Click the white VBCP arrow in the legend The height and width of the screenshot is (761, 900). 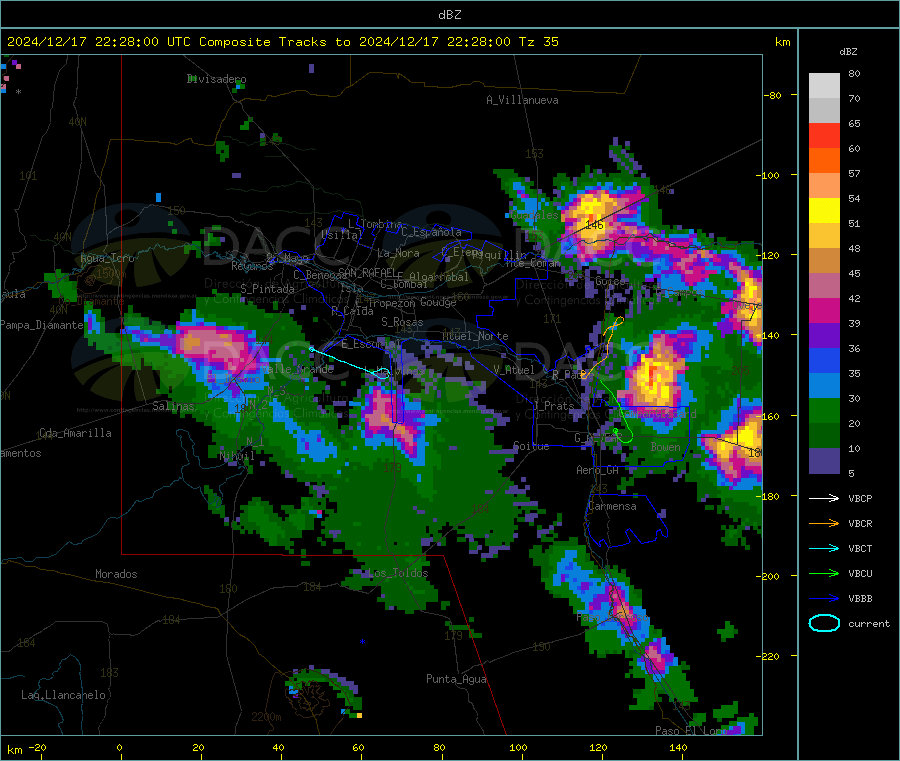[824, 498]
